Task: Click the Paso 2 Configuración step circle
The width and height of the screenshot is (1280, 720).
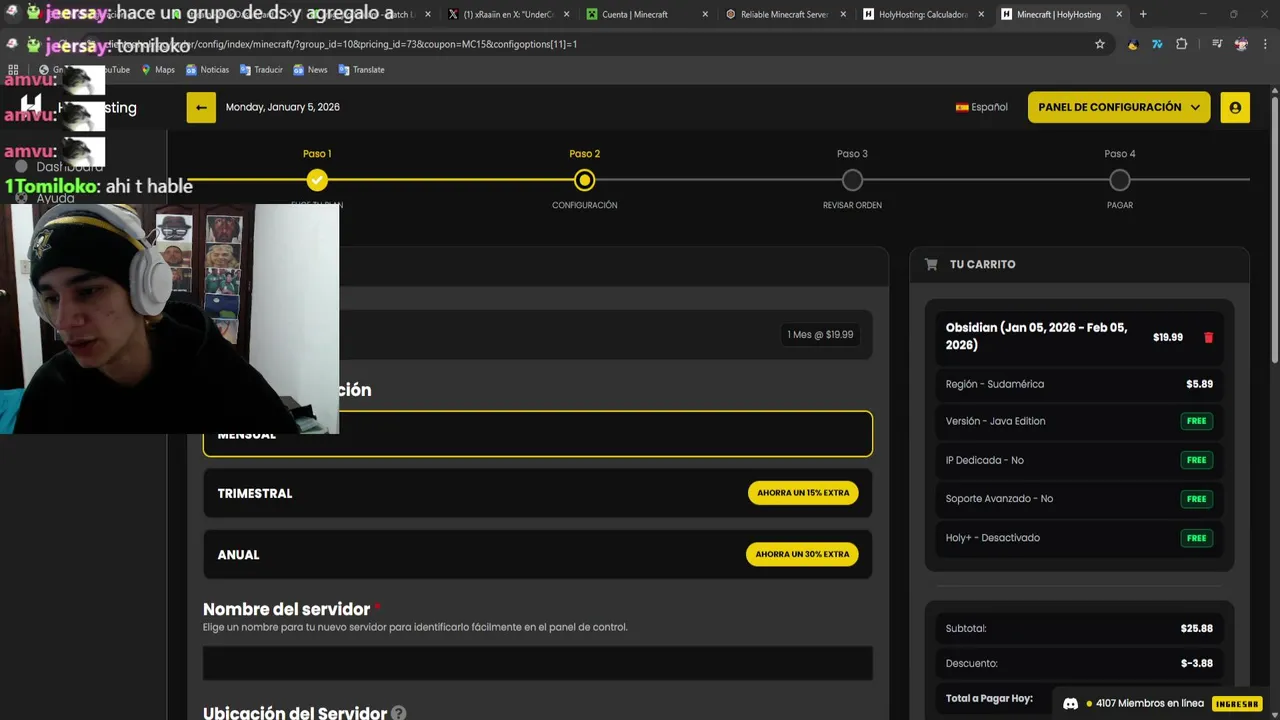Action: (x=585, y=180)
